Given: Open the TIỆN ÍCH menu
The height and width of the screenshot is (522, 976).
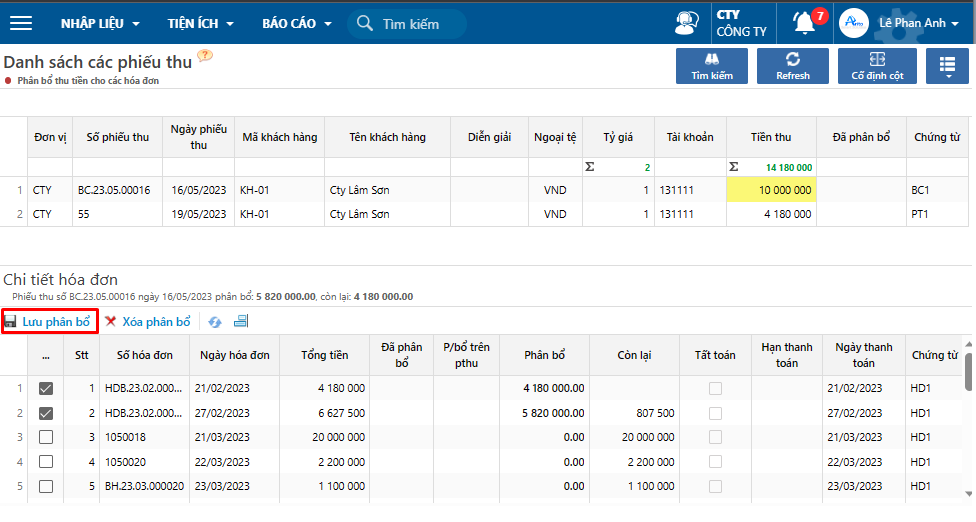Looking at the screenshot, I should pos(201,23).
